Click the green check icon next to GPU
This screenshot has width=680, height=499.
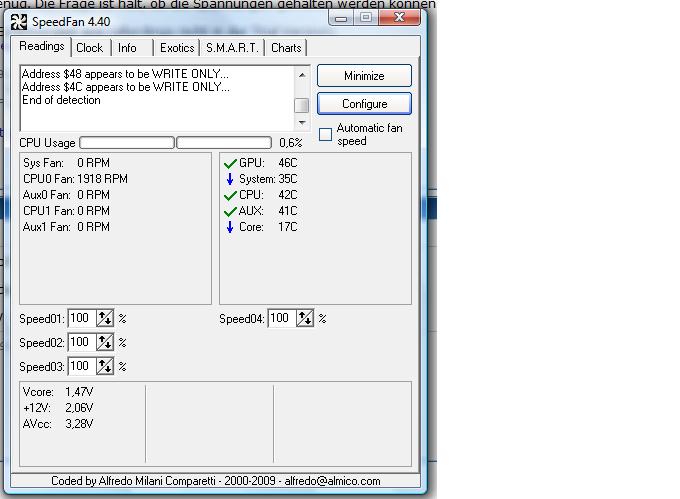[x=230, y=163]
